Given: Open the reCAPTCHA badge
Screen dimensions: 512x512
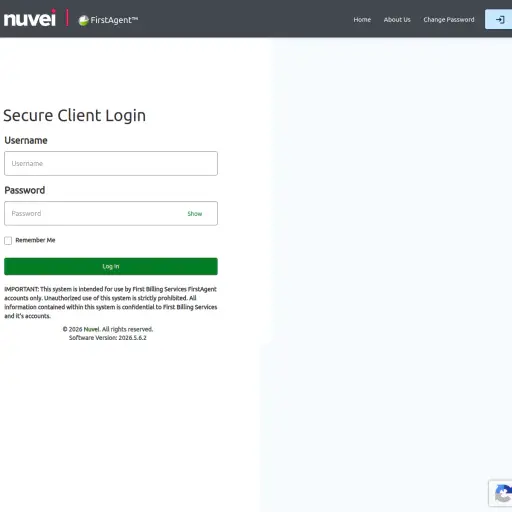Looking at the screenshot, I should (x=501, y=493).
